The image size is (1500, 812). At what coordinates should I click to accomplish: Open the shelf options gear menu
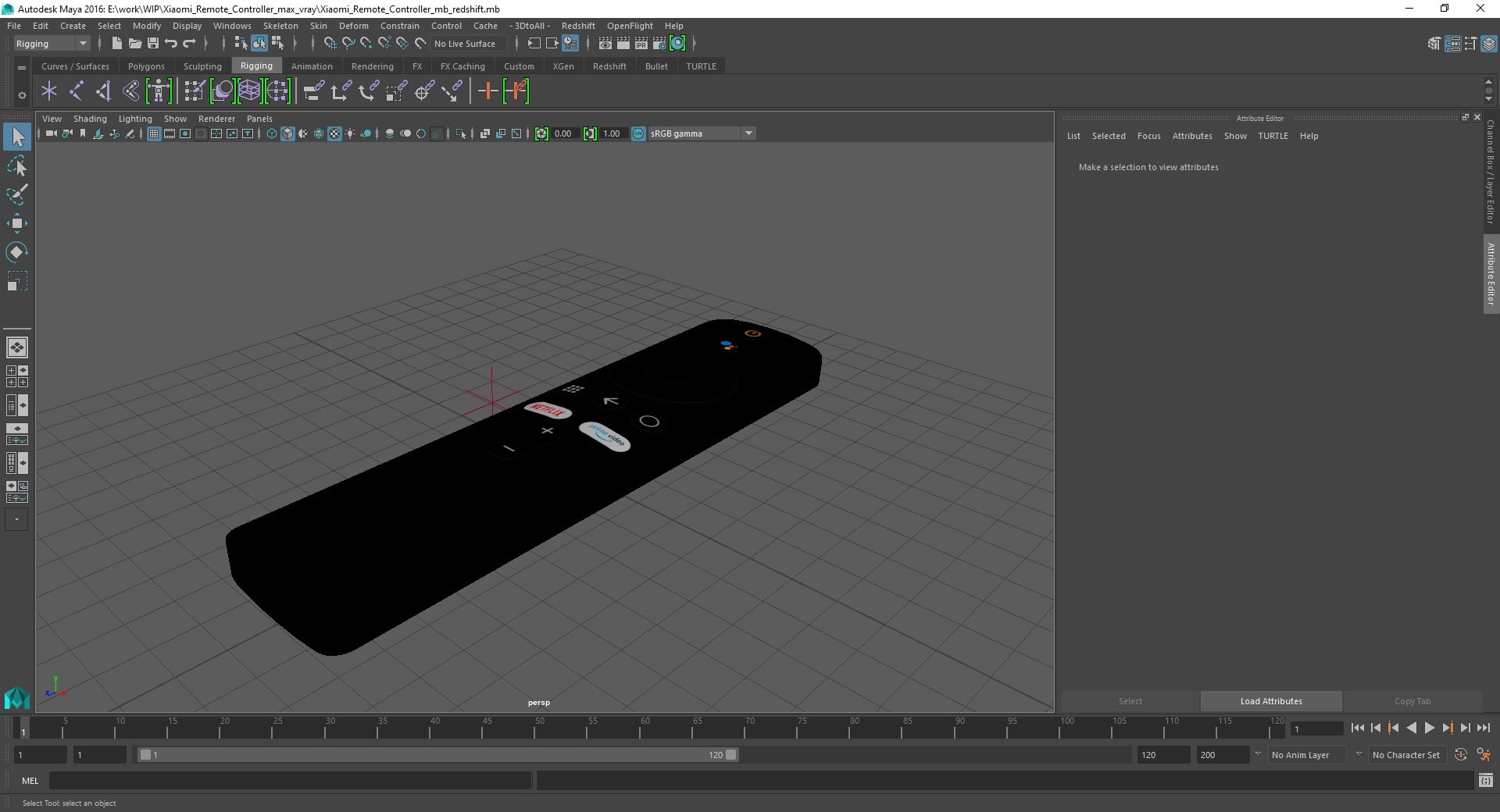pyautogui.click(x=22, y=95)
